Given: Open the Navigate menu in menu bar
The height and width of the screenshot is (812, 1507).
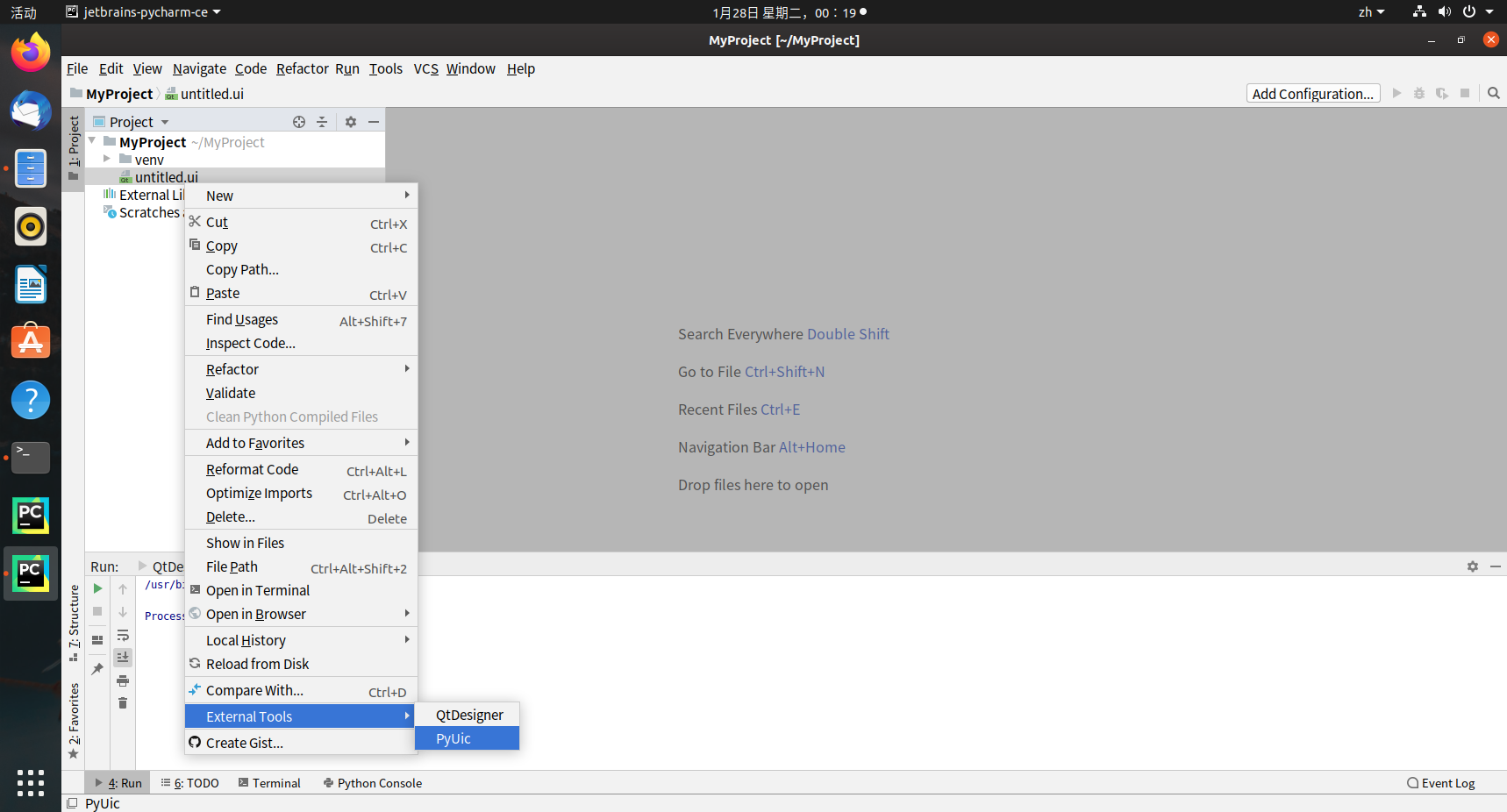Looking at the screenshot, I should (199, 68).
